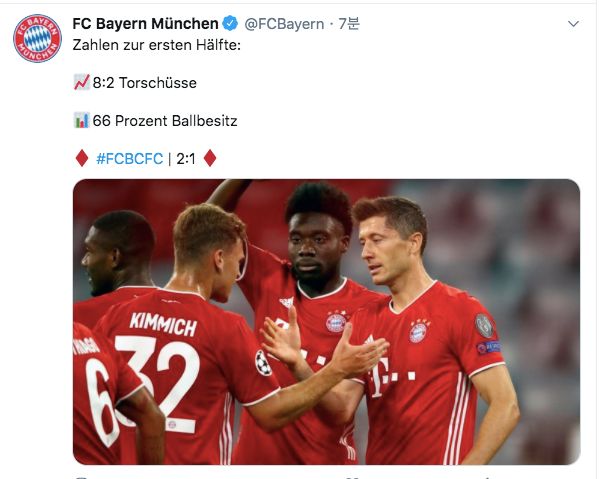The height and width of the screenshot is (479, 599).
Task: Open the tweet timestamp 7분
Action: [349, 24]
